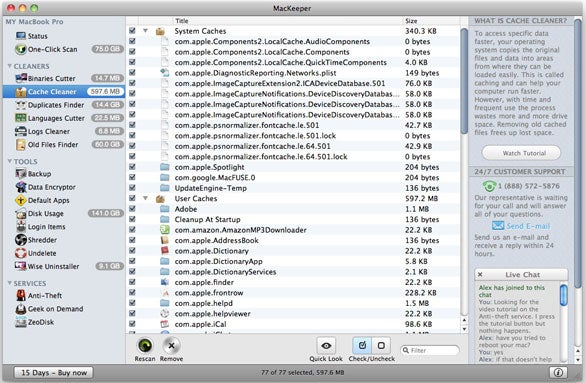The width and height of the screenshot is (586, 383).
Task: Open the Login Items icon
Action: click(x=21, y=226)
